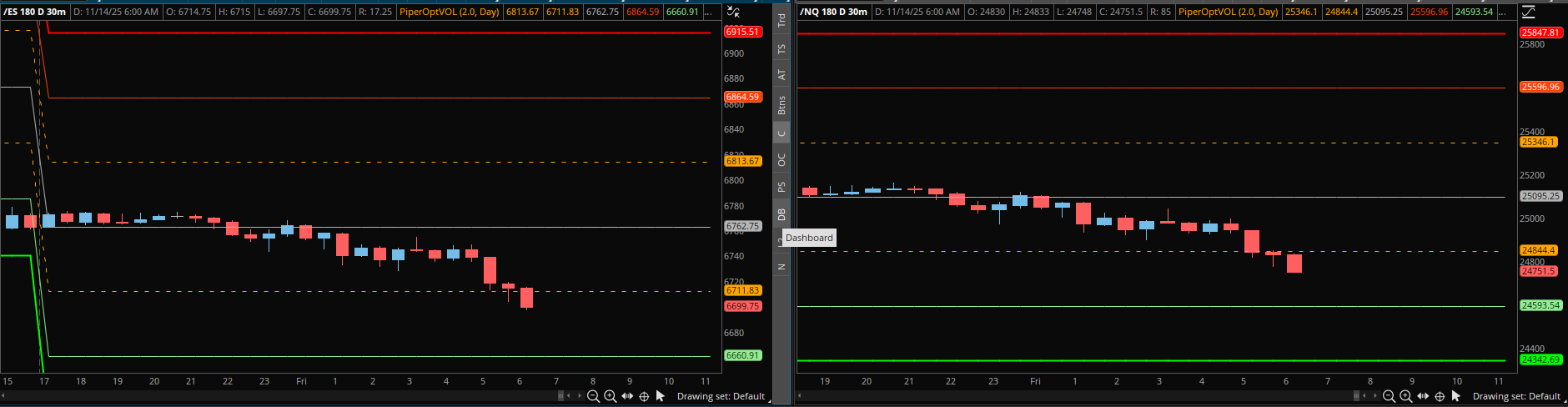Enable crosshair target tool on /NQ chart
1568x407 pixels.
tap(1440, 396)
